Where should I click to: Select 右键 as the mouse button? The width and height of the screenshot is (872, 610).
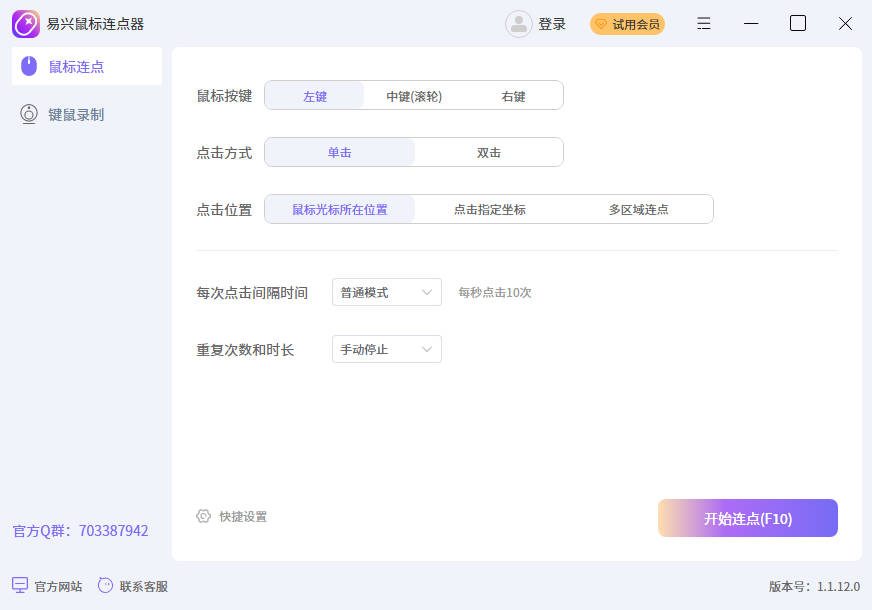(x=513, y=96)
